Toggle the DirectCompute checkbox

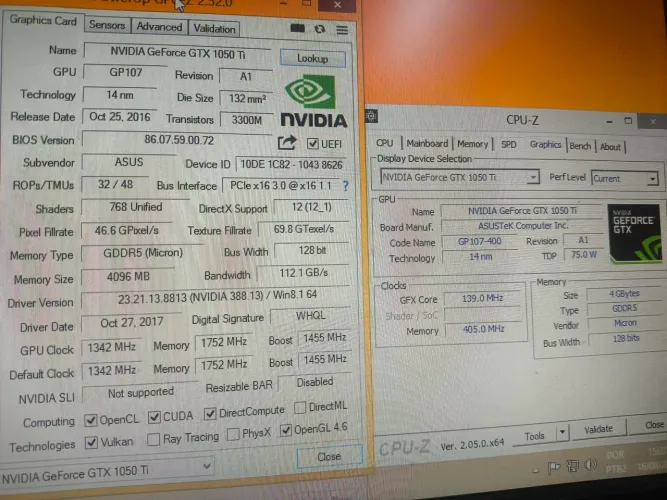pos(210,414)
